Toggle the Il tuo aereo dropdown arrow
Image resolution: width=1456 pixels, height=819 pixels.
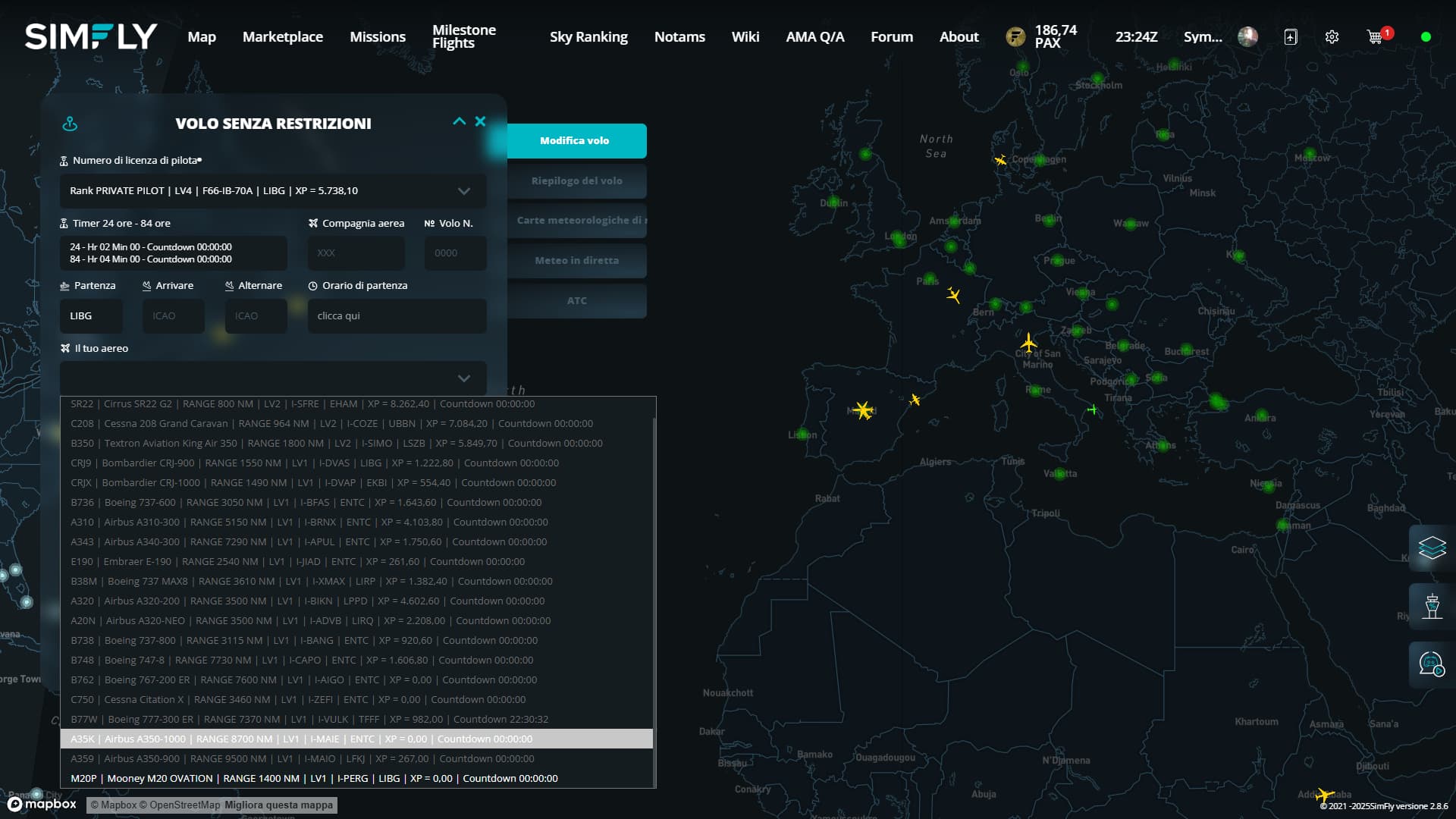click(x=463, y=378)
